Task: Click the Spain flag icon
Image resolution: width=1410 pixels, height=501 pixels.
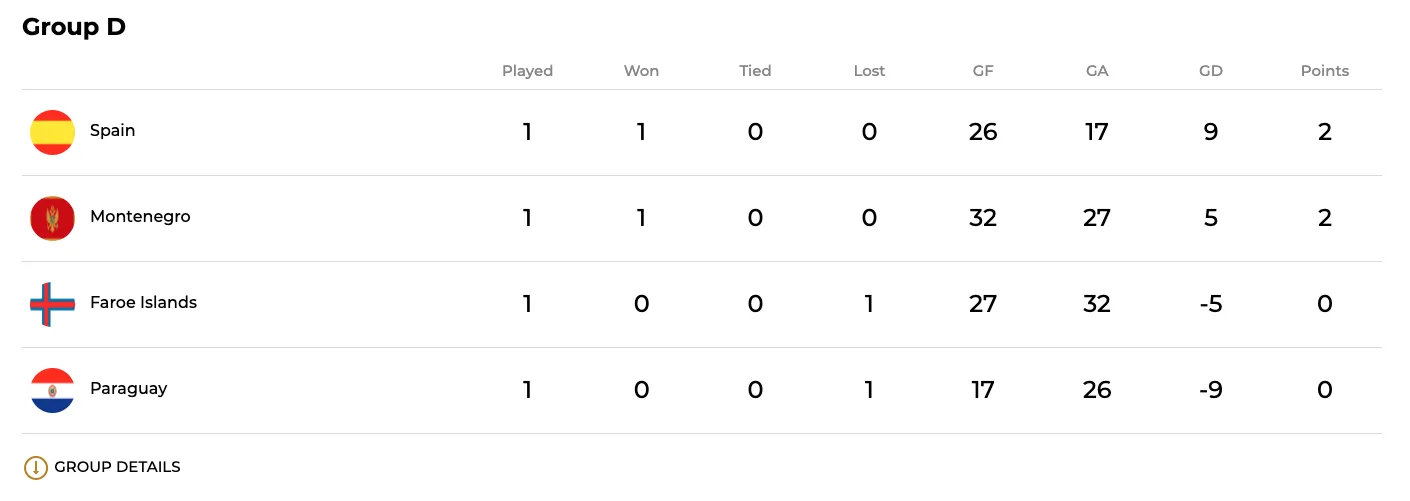Action: click(52, 132)
